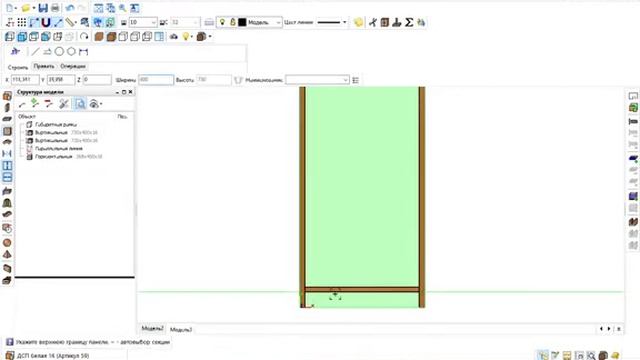640x360 pixels.
Task: Switch to the Операции tab
Action: coord(73,66)
